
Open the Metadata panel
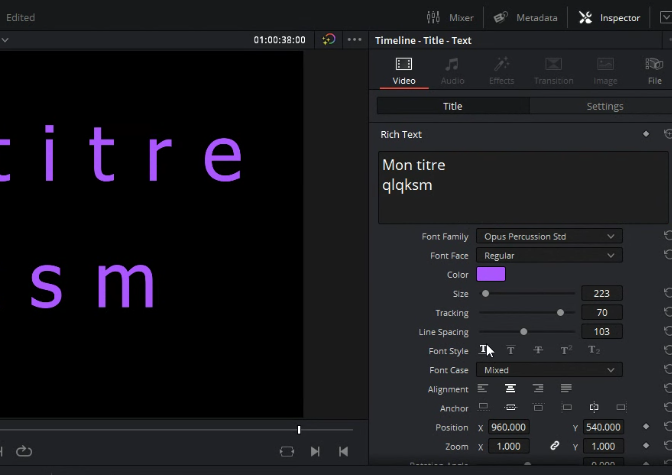527,17
